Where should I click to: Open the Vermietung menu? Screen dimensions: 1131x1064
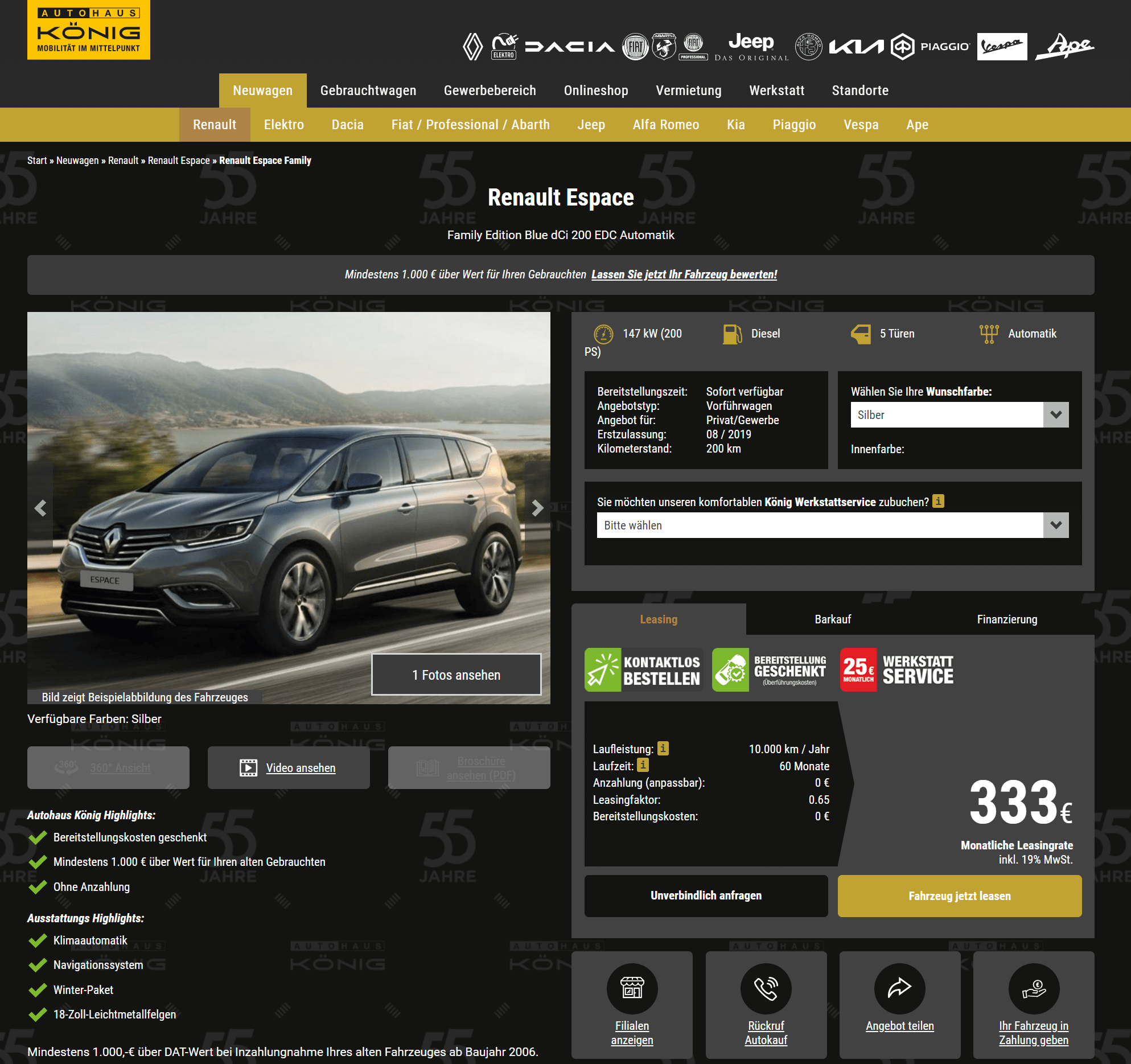[x=689, y=91]
